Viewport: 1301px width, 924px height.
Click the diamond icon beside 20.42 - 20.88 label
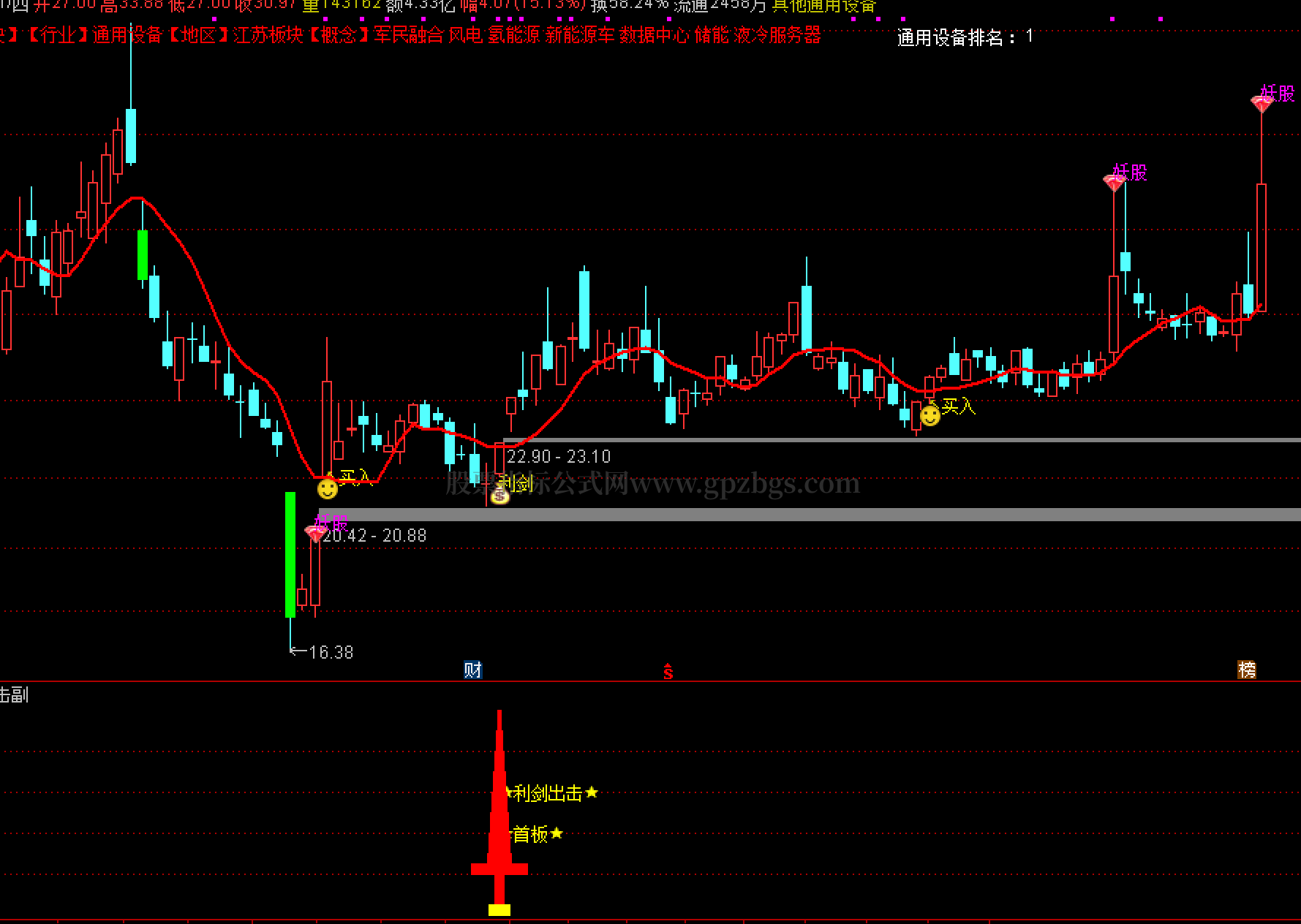(x=315, y=534)
